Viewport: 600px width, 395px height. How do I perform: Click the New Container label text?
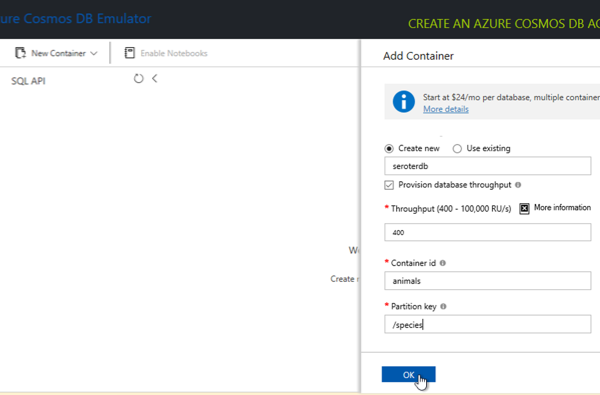tap(59, 53)
